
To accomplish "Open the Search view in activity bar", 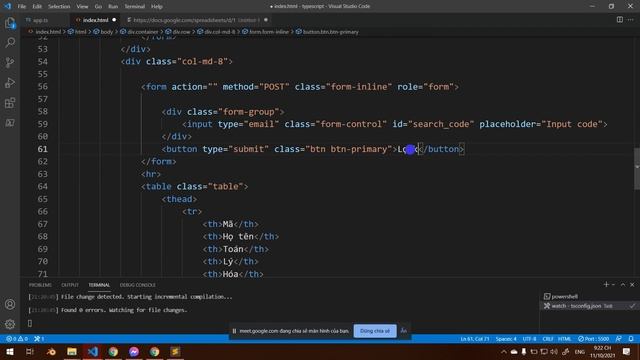I will click(10, 42).
